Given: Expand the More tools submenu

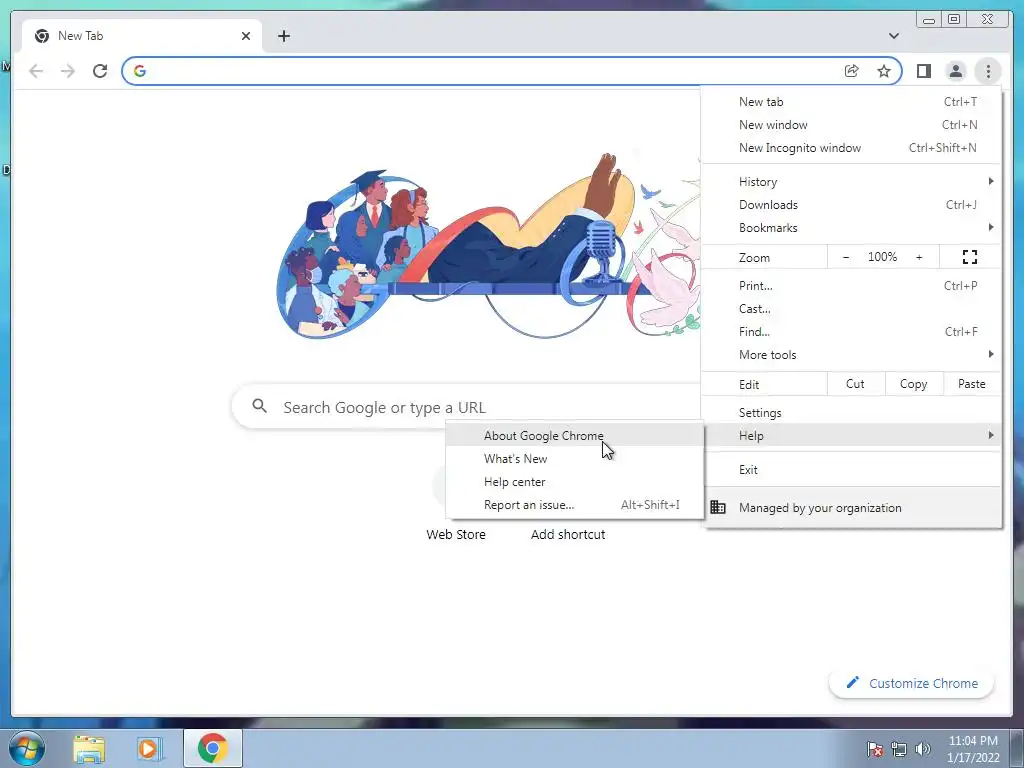Looking at the screenshot, I should point(852,355).
